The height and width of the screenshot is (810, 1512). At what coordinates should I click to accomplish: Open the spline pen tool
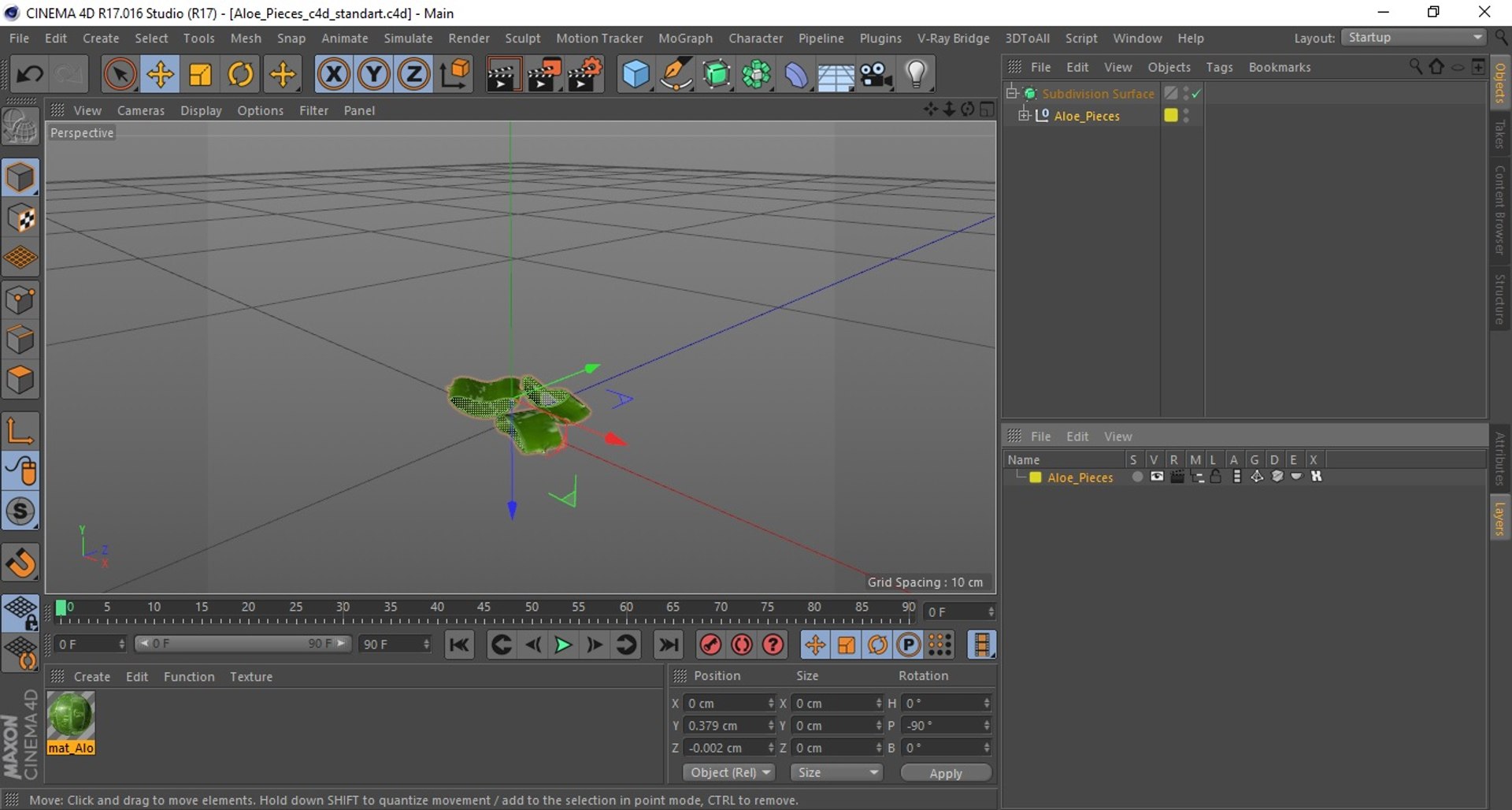[x=676, y=75]
